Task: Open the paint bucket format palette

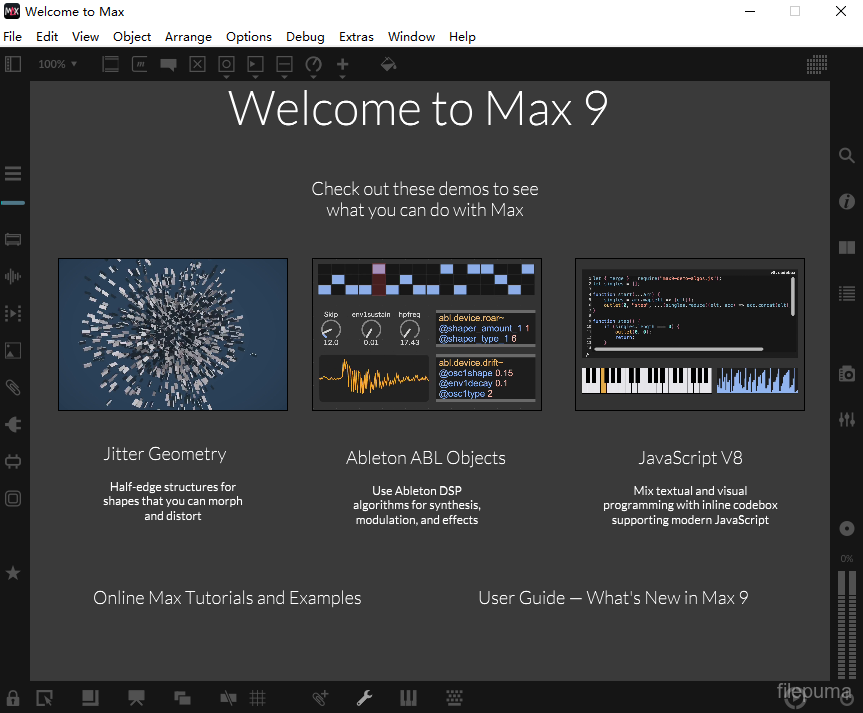Action: click(389, 64)
